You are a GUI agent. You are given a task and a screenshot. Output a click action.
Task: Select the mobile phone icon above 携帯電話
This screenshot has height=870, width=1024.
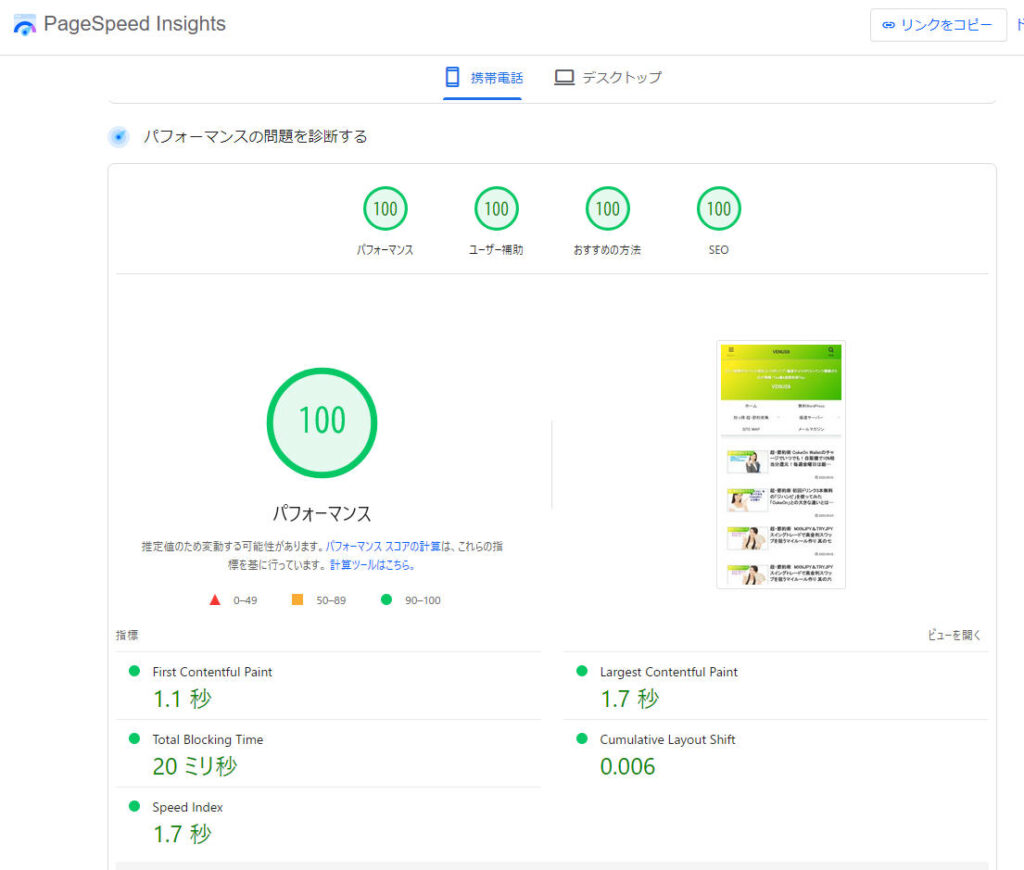(x=452, y=75)
